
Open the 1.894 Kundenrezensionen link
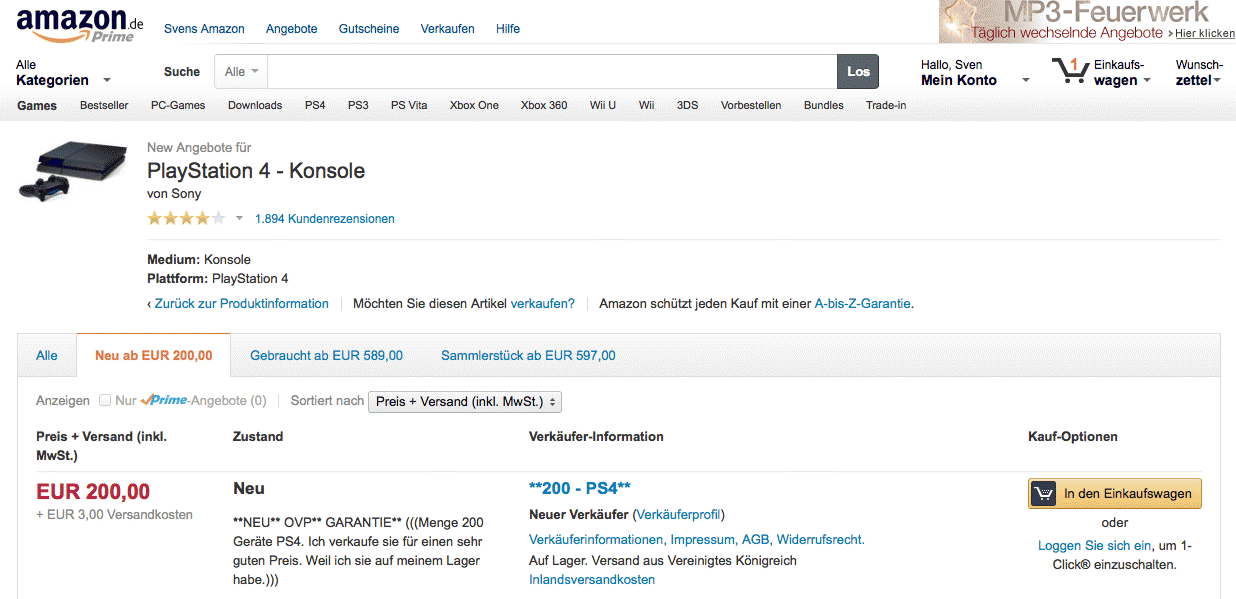point(325,218)
